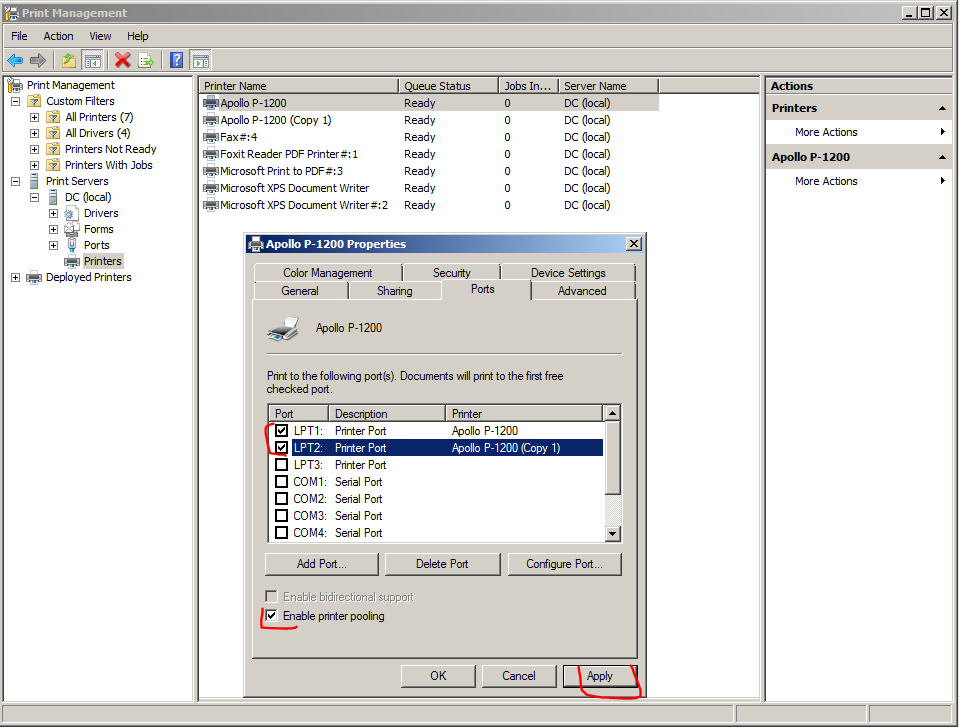Click the Foxit Reader PDF Printer icon

click(211, 154)
